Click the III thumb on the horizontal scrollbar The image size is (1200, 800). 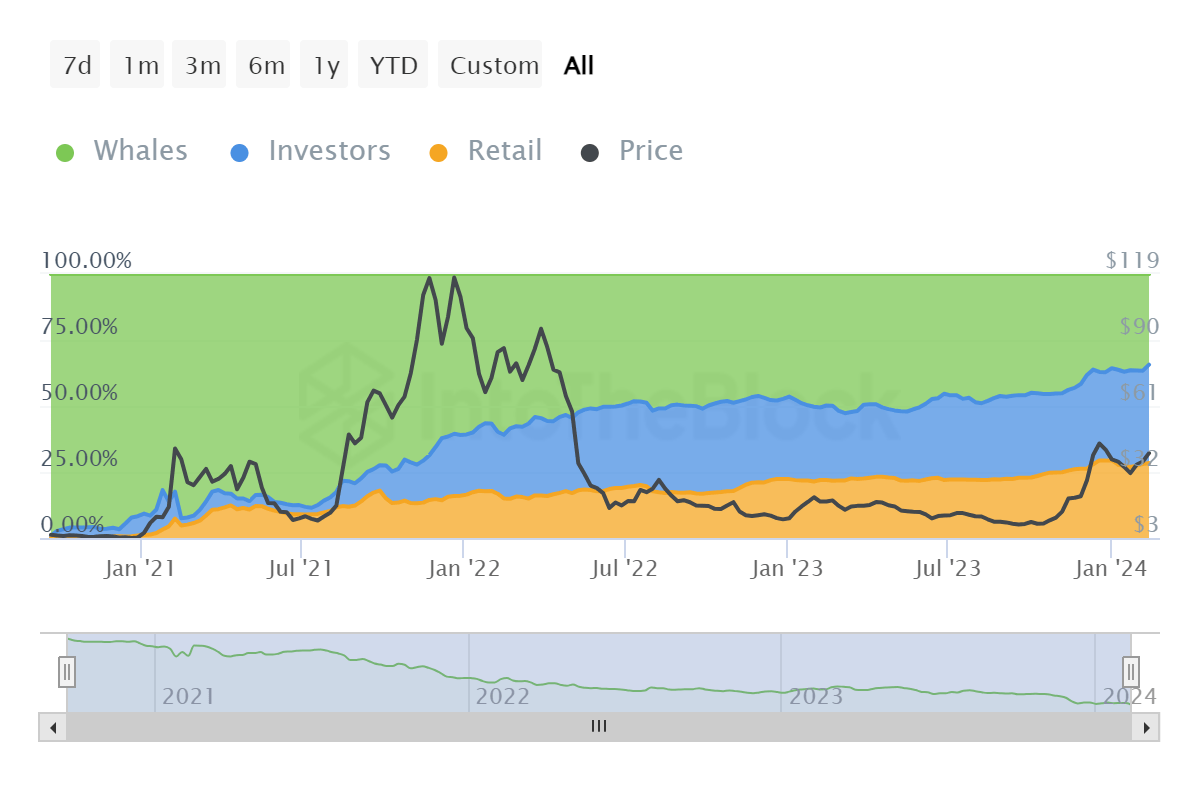coord(598,727)
